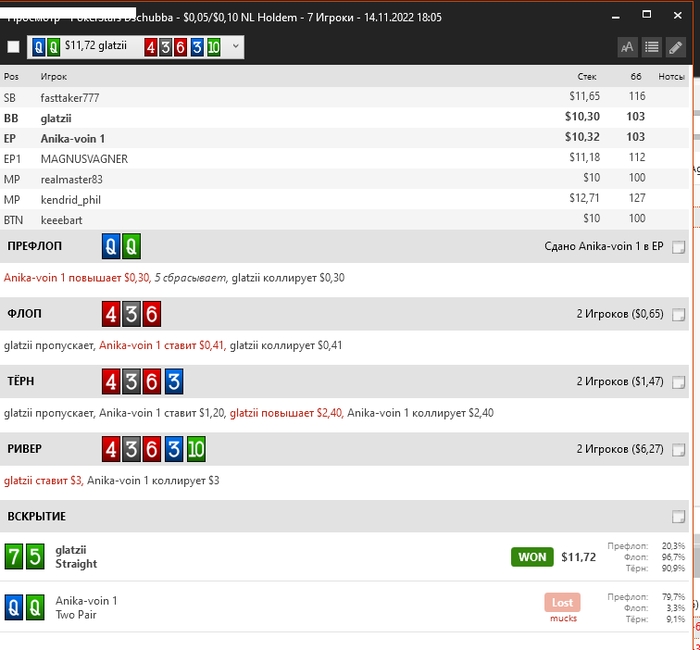This screenshot has height=650, width=700.
Task: Click the red 4 flop card
Action: (111, 314)
